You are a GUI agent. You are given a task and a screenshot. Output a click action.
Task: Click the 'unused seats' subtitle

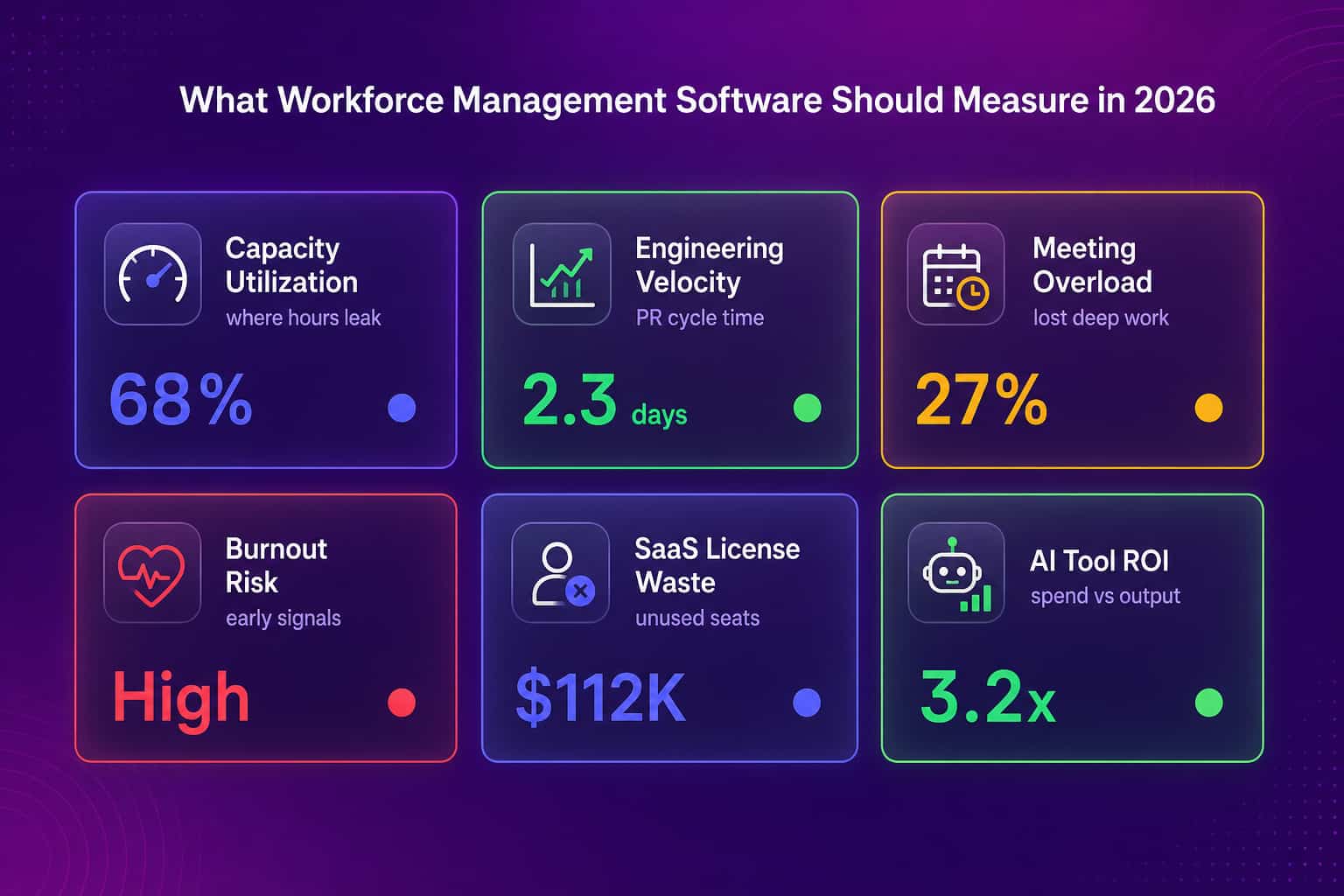697,618
